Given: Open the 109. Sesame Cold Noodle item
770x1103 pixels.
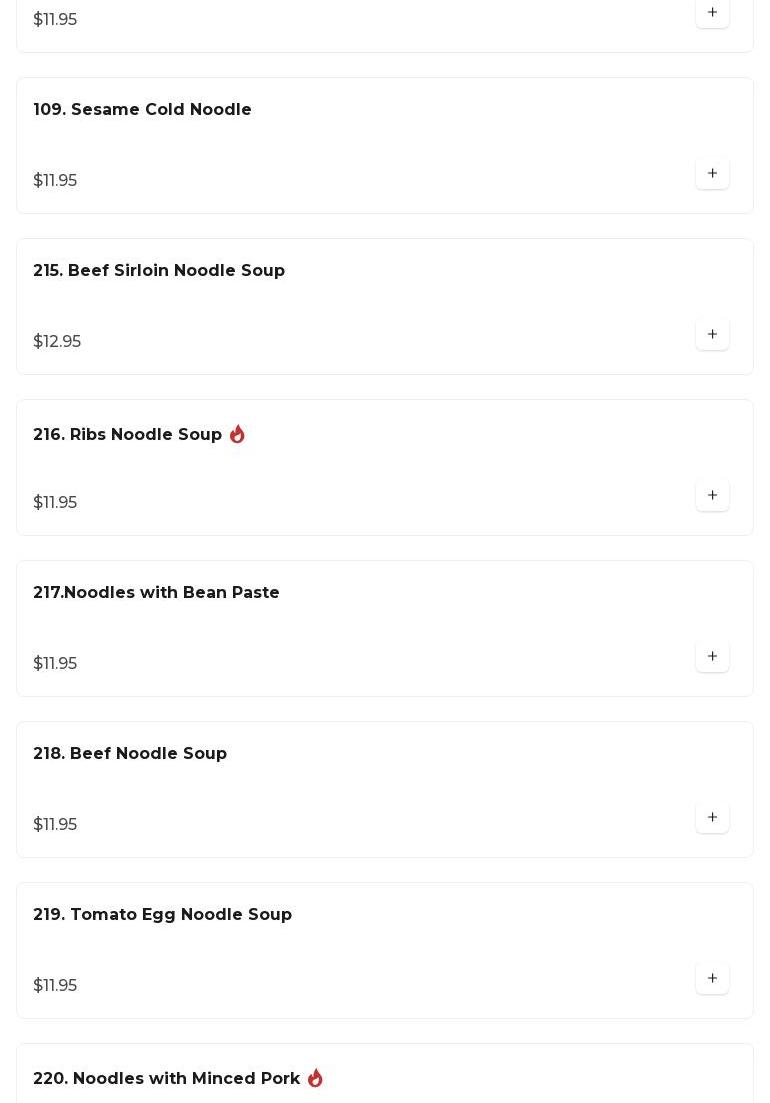Looking at the screenshot, I should coord(142,110).
